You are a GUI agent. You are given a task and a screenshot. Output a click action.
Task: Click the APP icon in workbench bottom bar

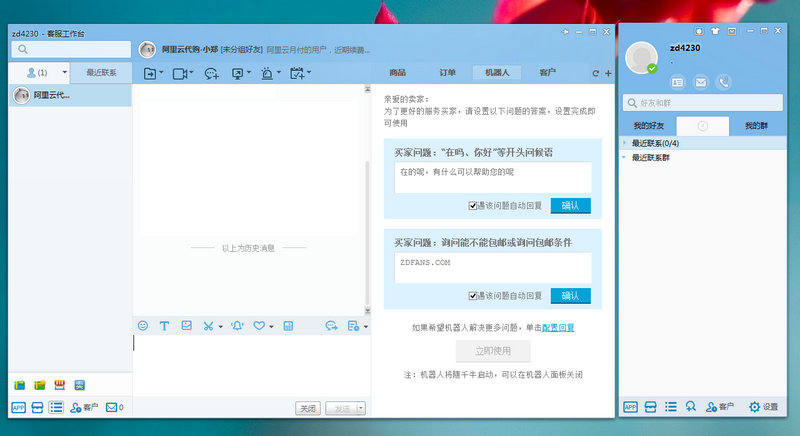pos(18,407)
